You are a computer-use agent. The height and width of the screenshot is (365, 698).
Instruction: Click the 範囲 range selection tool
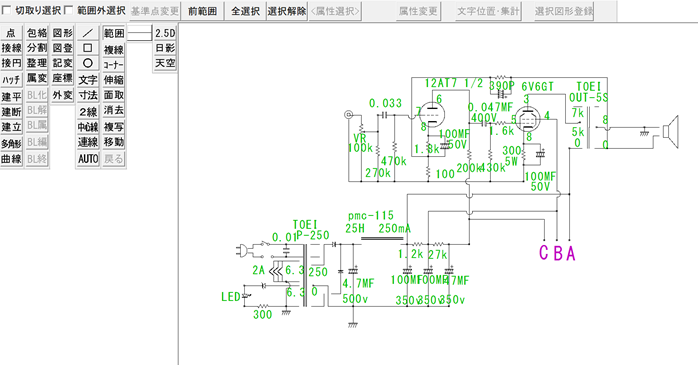click(114, 33)
